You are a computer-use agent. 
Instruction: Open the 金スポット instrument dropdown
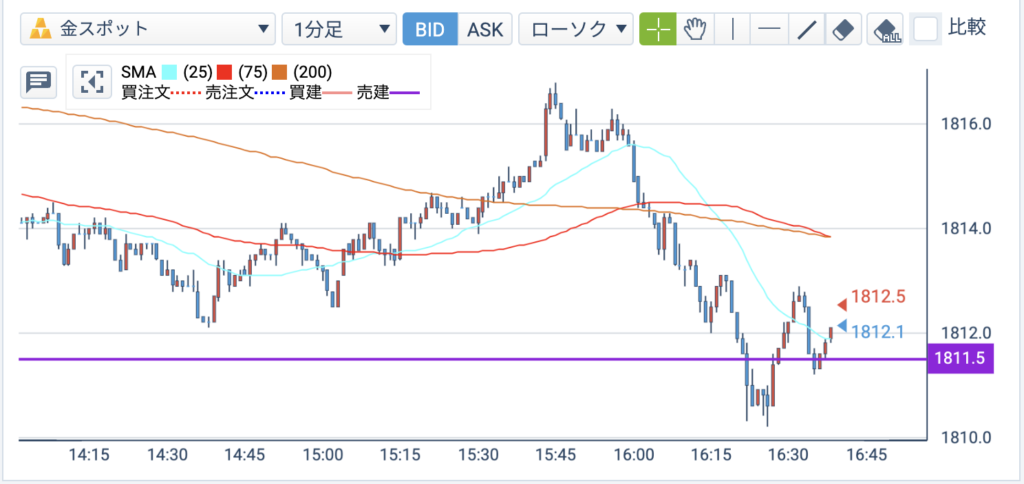click(148, 29)
